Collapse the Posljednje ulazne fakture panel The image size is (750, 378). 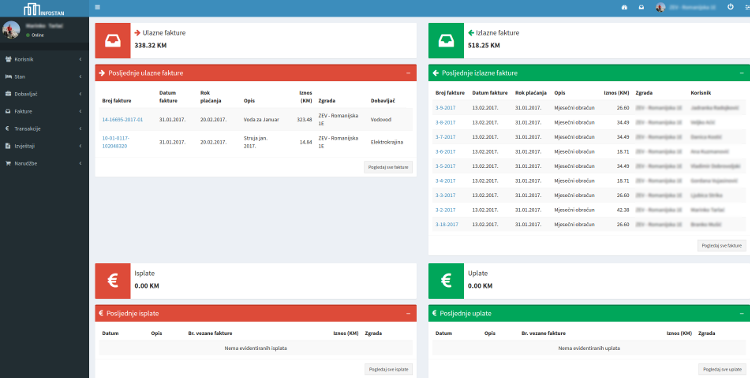pyautogui.click(x=408, y=73)
